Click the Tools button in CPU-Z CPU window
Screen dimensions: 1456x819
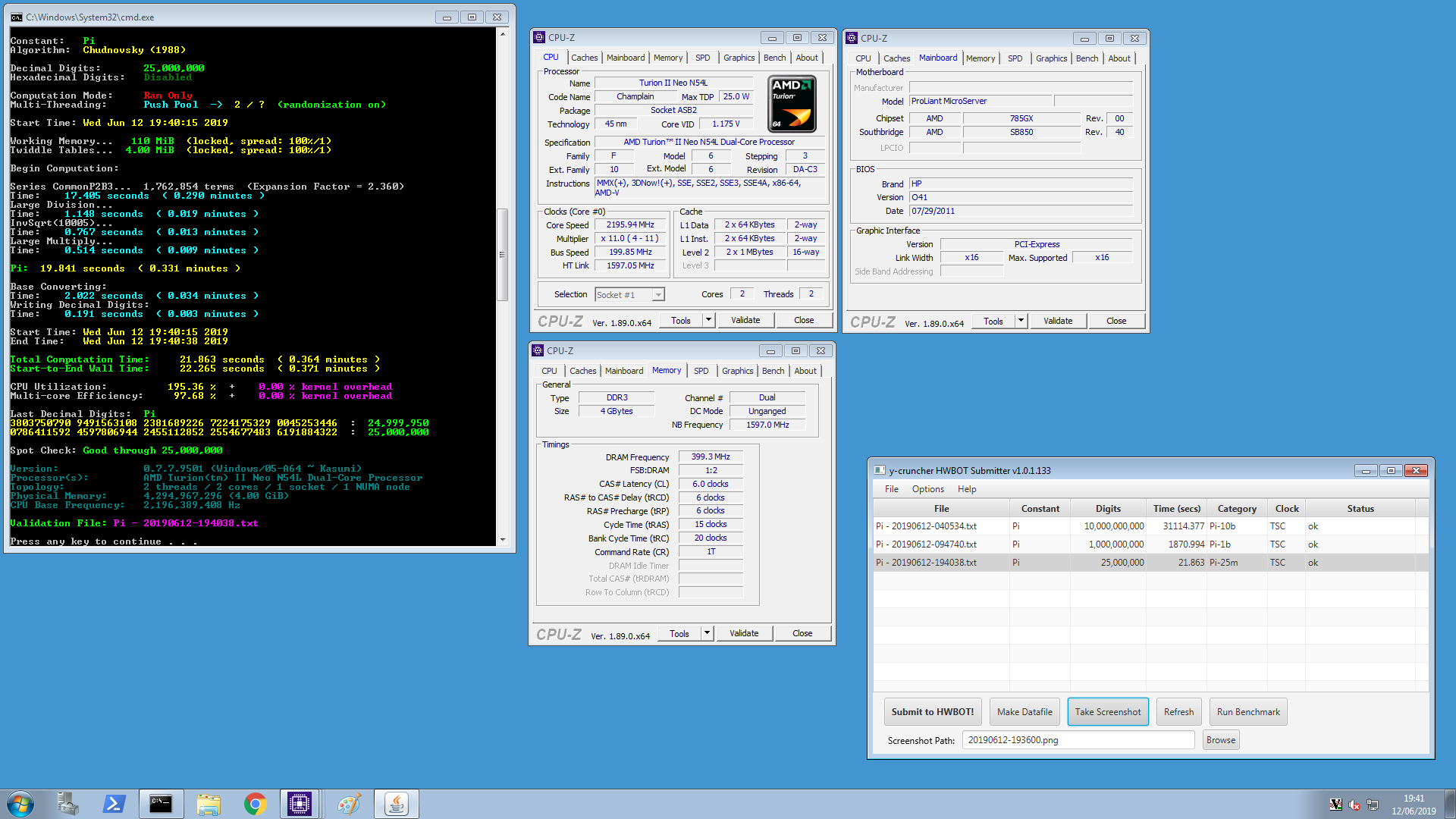tap(681, 320)
